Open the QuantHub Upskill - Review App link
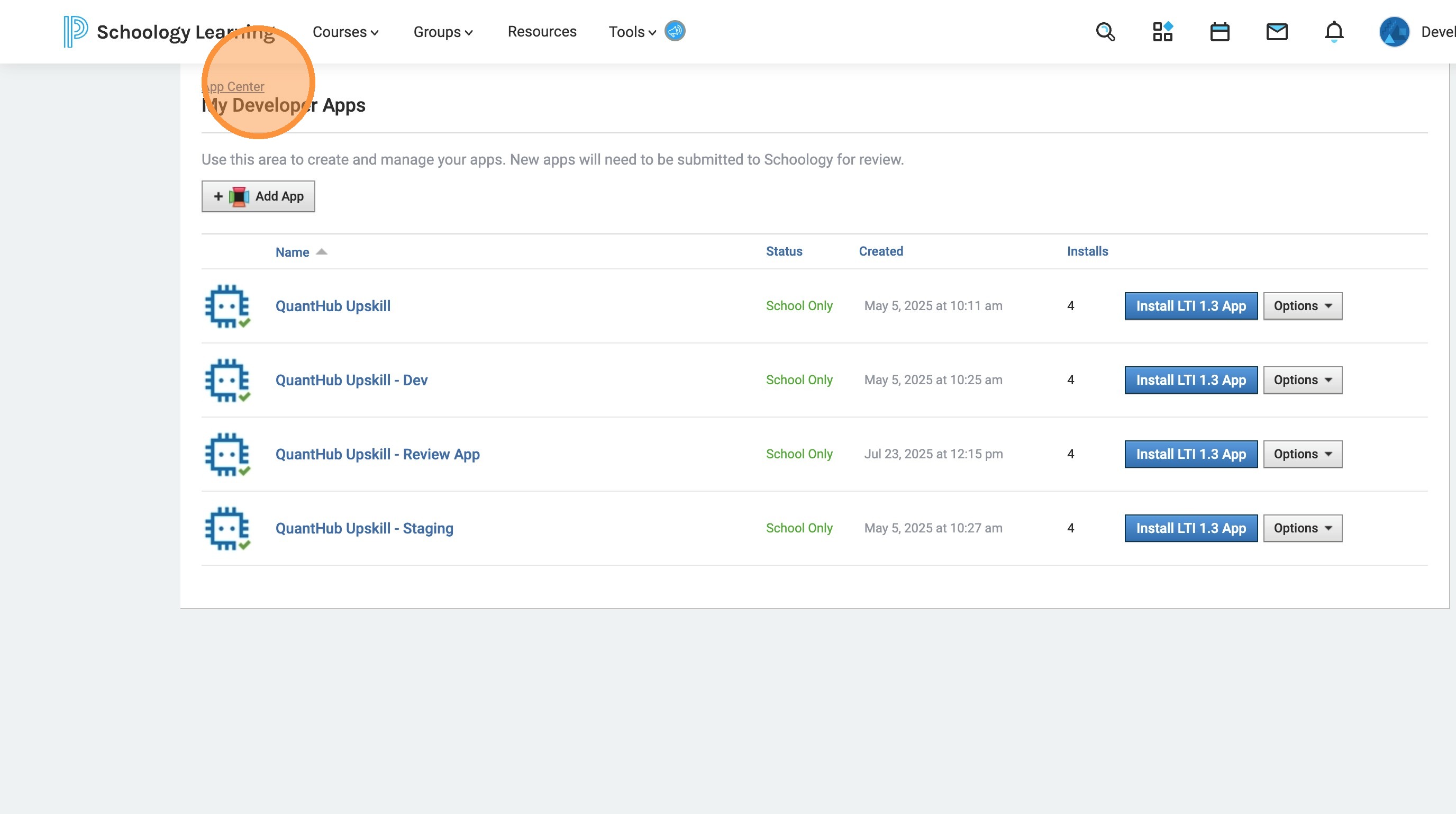Viewport: 1456px width, 814px height. click(377, 454)
